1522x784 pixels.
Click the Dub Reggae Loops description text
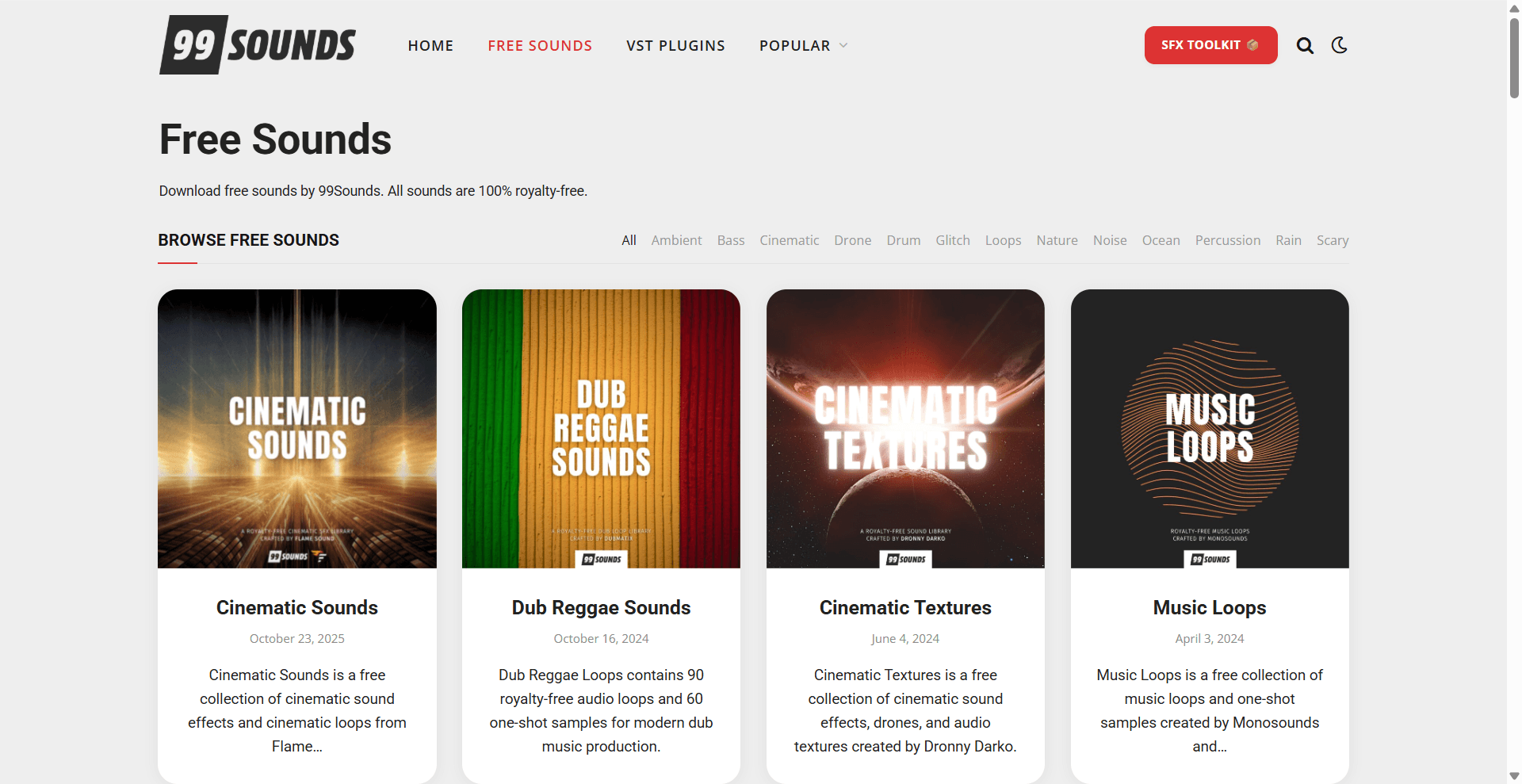601,711
